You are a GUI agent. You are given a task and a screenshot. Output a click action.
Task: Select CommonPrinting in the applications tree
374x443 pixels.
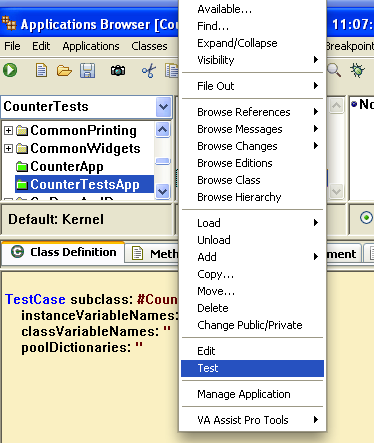tap(83, 130)
